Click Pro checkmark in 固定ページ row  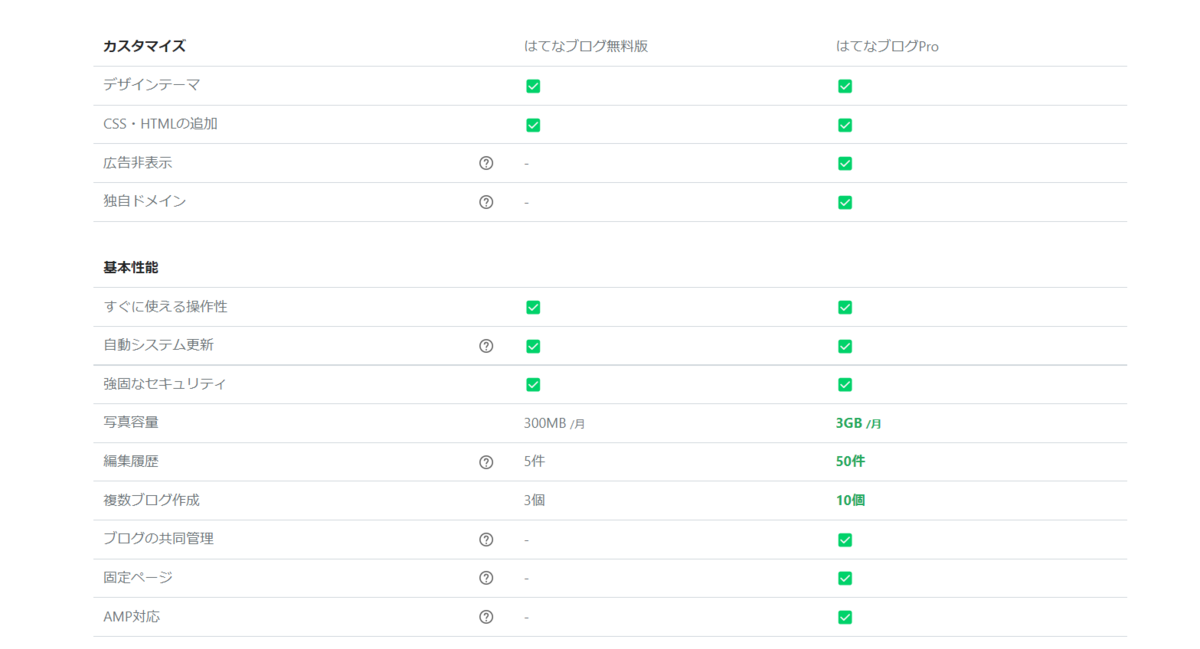[x=845, y=578]
